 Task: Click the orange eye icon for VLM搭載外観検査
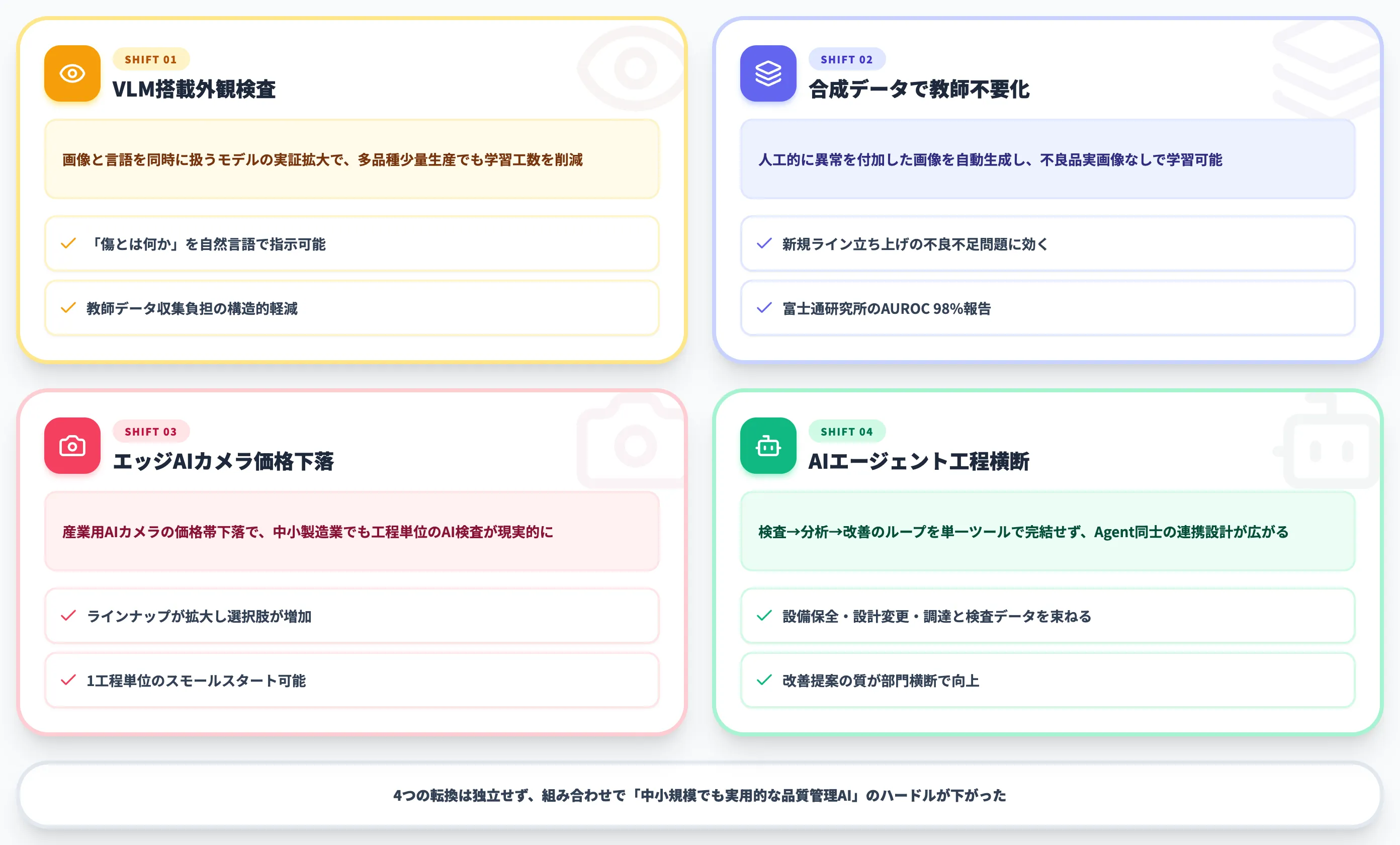click(x=72, y=73)
